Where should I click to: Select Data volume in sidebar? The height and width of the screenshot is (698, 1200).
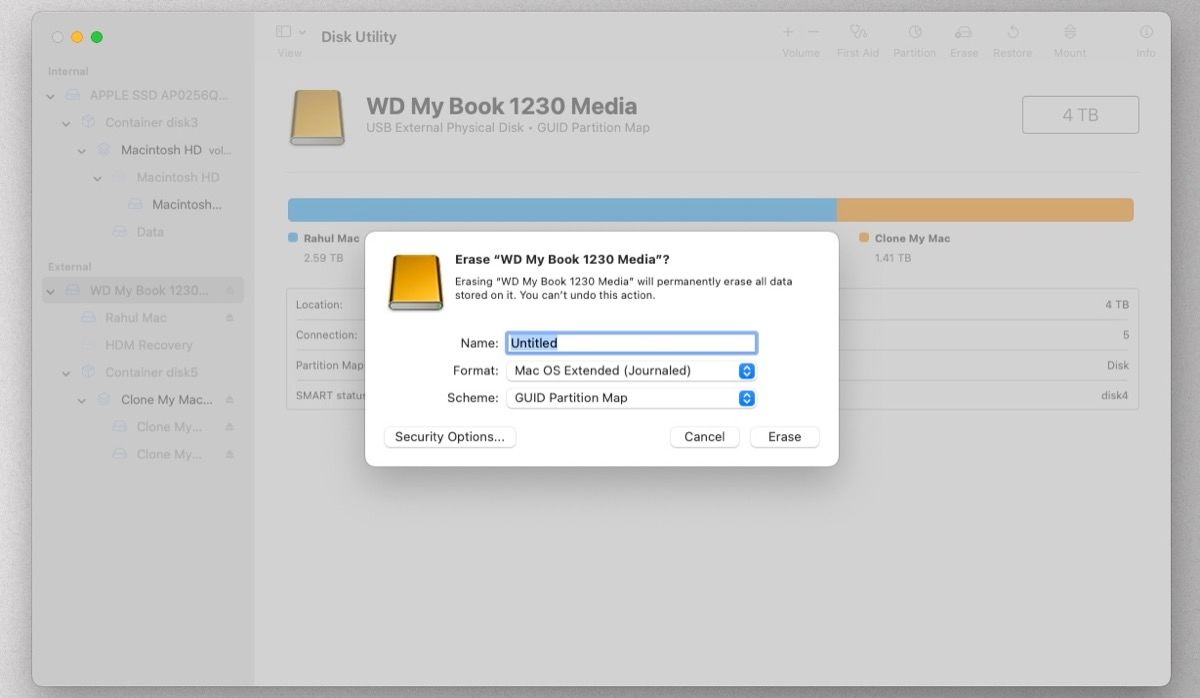143,232
